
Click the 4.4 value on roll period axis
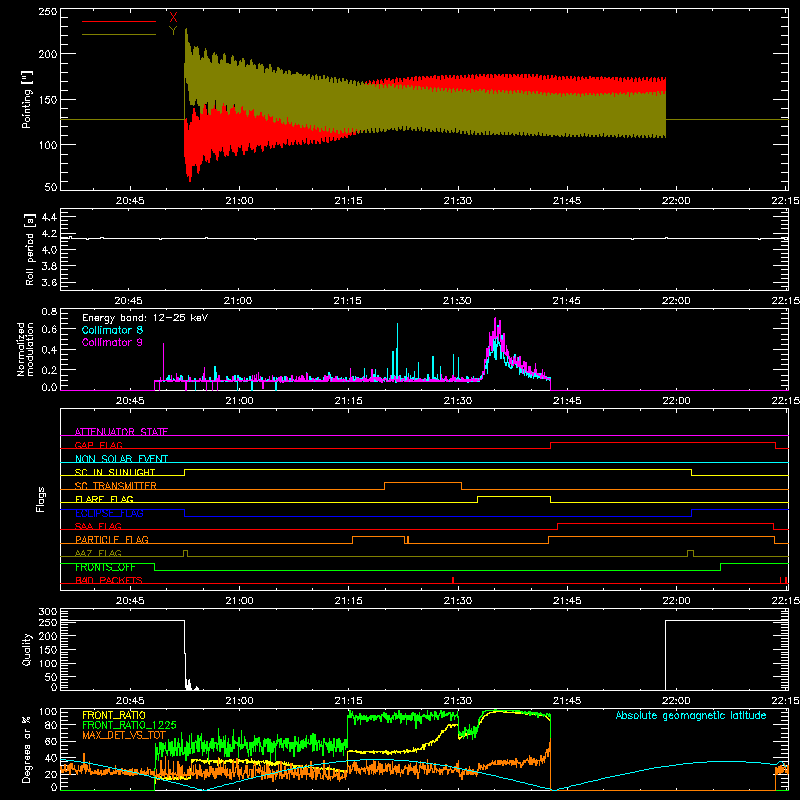pos(49,217)
